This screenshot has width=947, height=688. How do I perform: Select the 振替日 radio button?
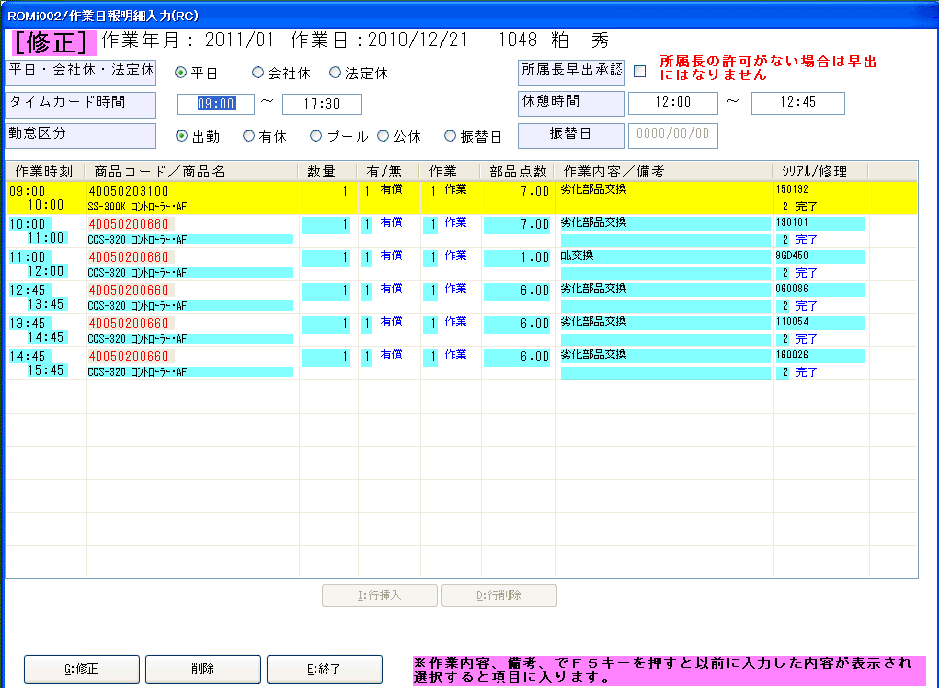(x=450, y=137)
